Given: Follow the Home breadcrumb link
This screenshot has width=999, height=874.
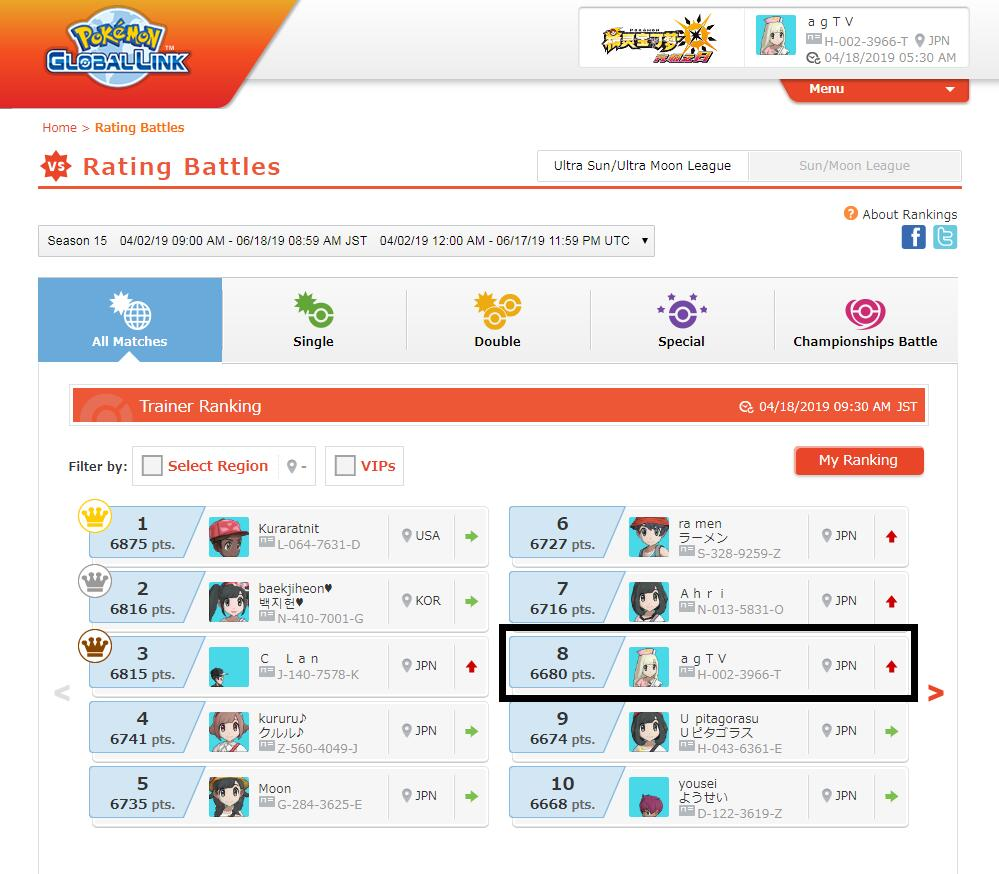Looking at the screenshot, I should click(59, 127).
